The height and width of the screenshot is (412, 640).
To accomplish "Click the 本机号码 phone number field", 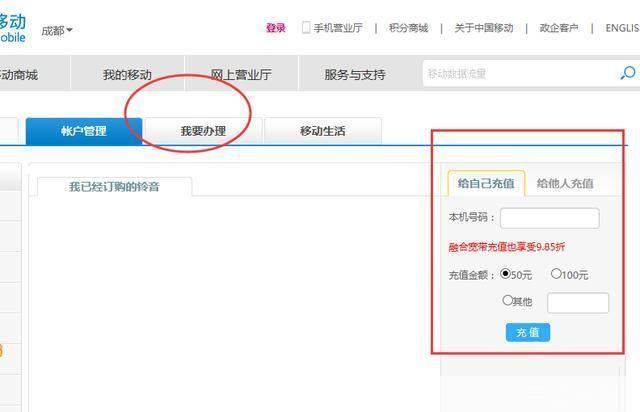I will pyautogui.click(x=549, y=218).
